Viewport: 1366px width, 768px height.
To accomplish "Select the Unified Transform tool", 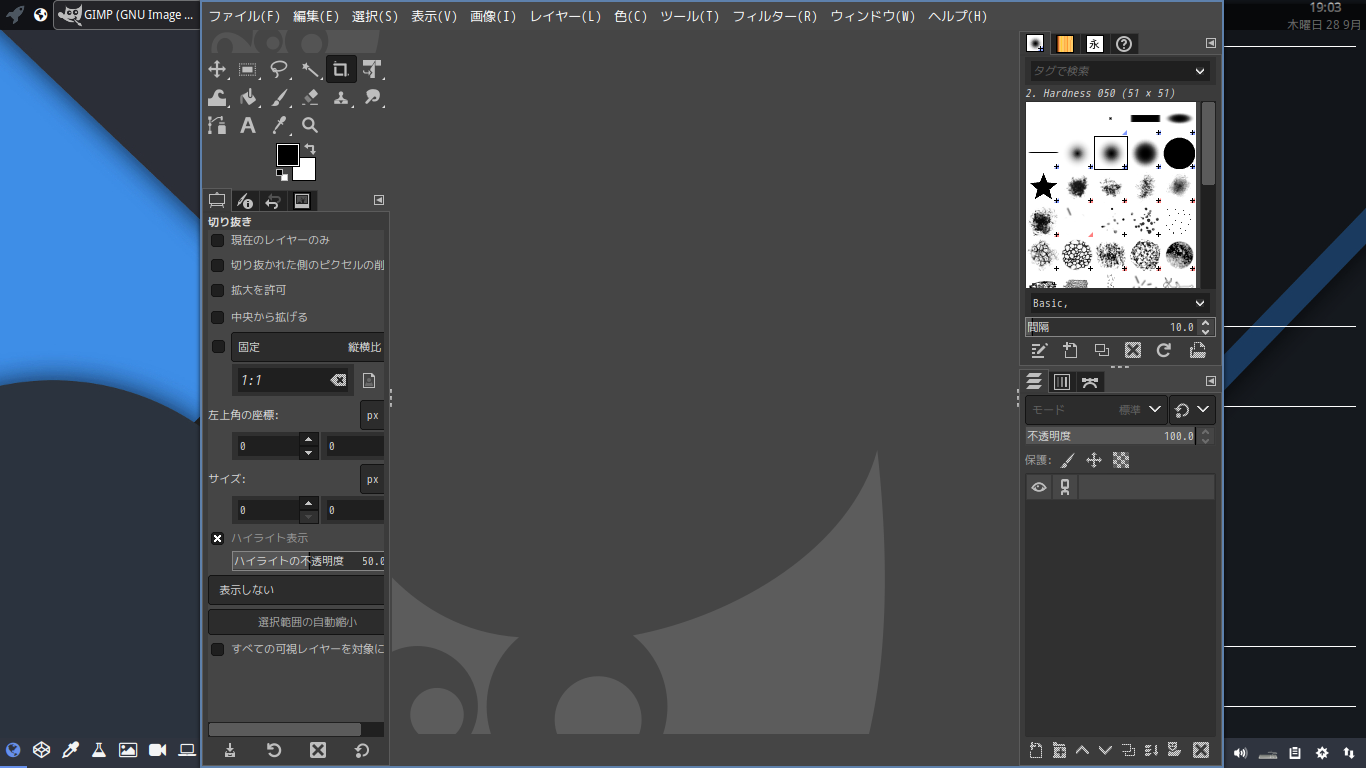I will coord(372,69).
